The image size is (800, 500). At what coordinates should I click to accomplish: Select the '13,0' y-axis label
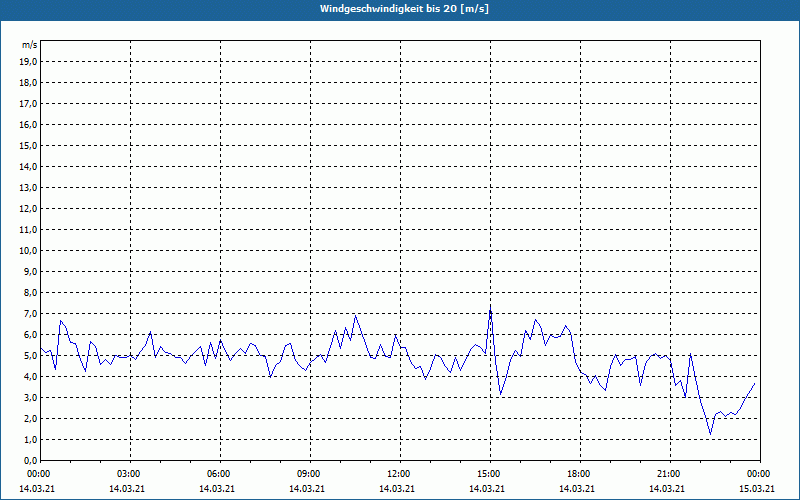[29, 188]
